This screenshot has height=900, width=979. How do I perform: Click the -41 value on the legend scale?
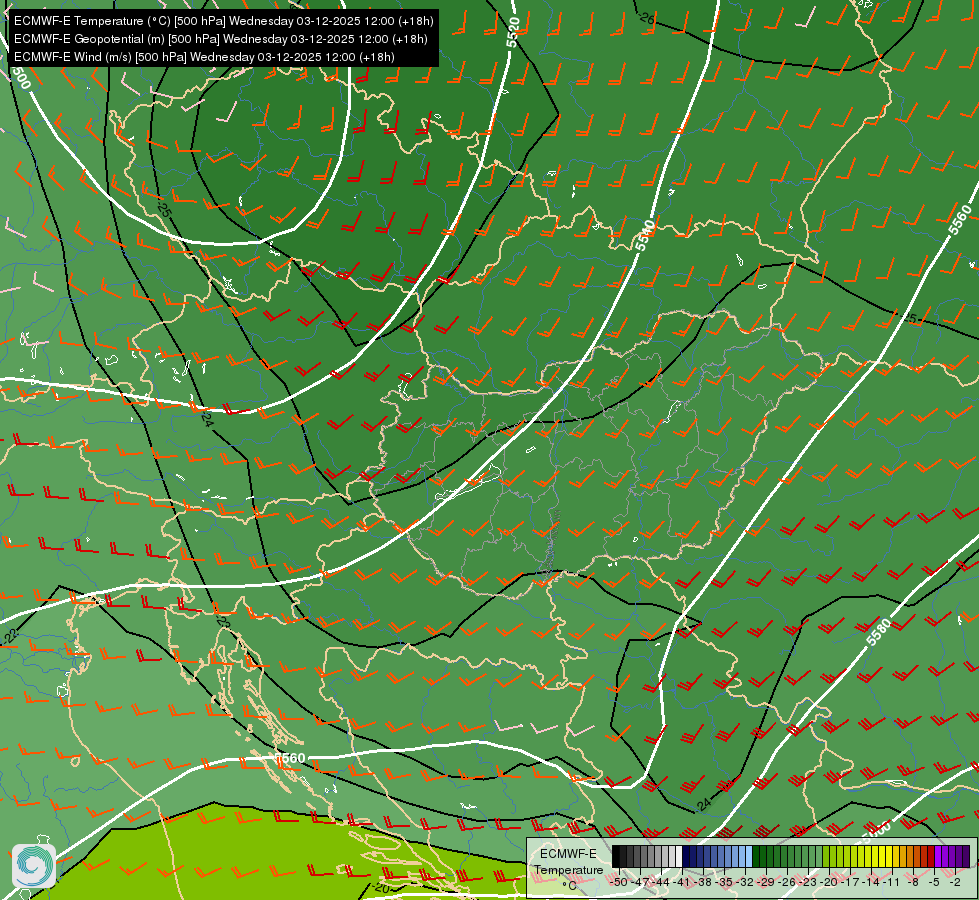682,882
